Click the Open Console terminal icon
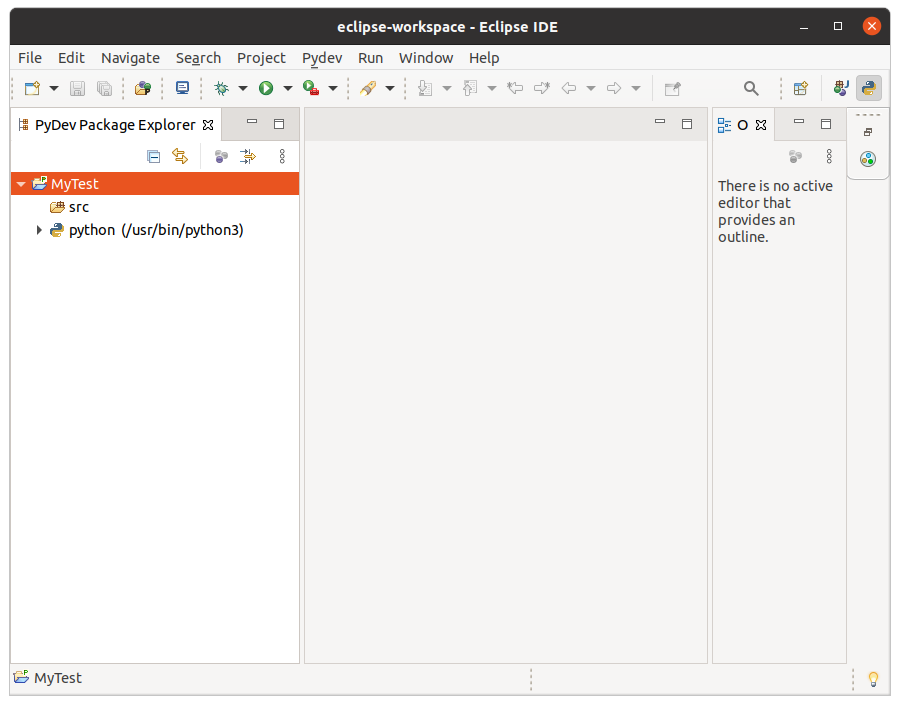Viewport: 900px width, 705px height. (182, 88)
